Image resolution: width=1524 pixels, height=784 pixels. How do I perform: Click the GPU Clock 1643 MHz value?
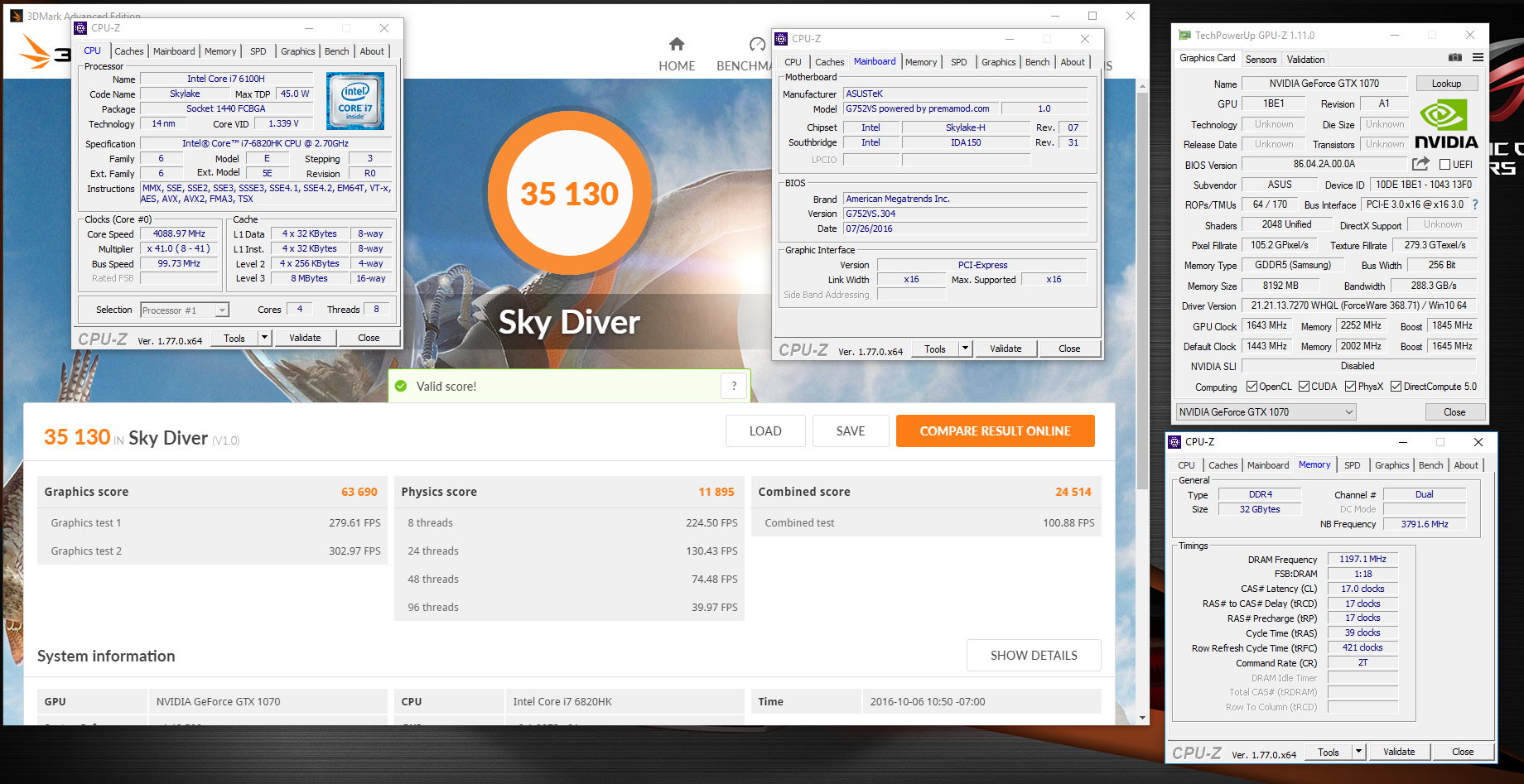tap(1266, 326)
